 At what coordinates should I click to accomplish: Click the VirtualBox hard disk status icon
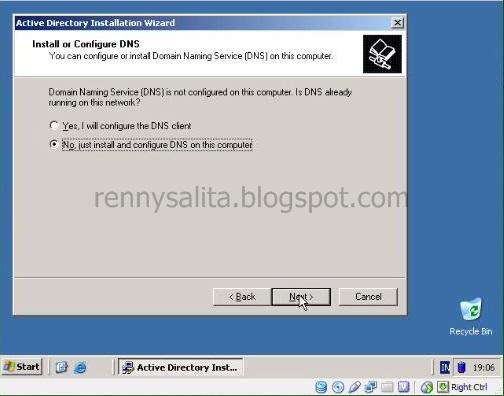(x=321, y=387)
